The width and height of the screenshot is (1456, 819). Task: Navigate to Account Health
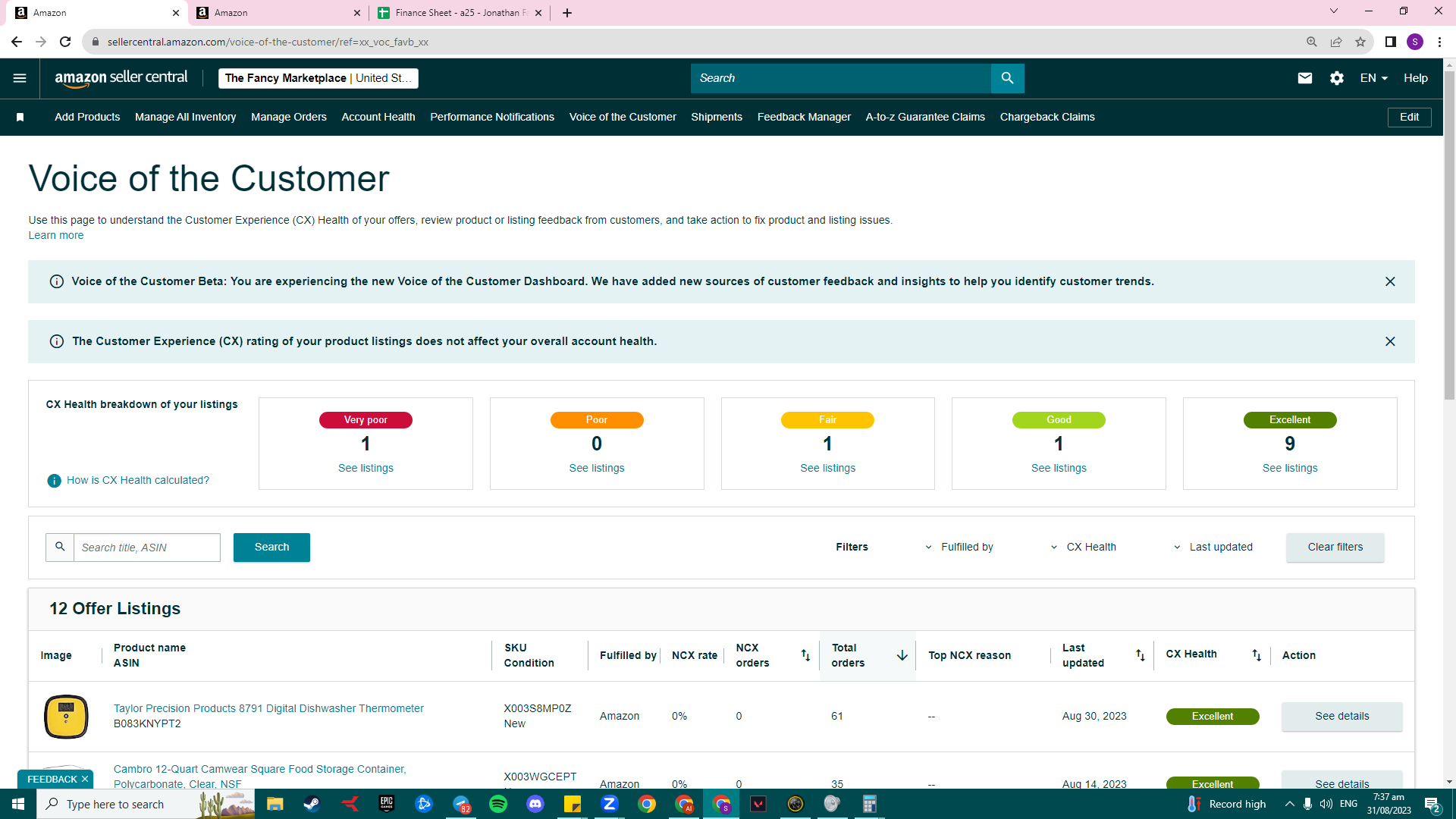tap(378, 117)
